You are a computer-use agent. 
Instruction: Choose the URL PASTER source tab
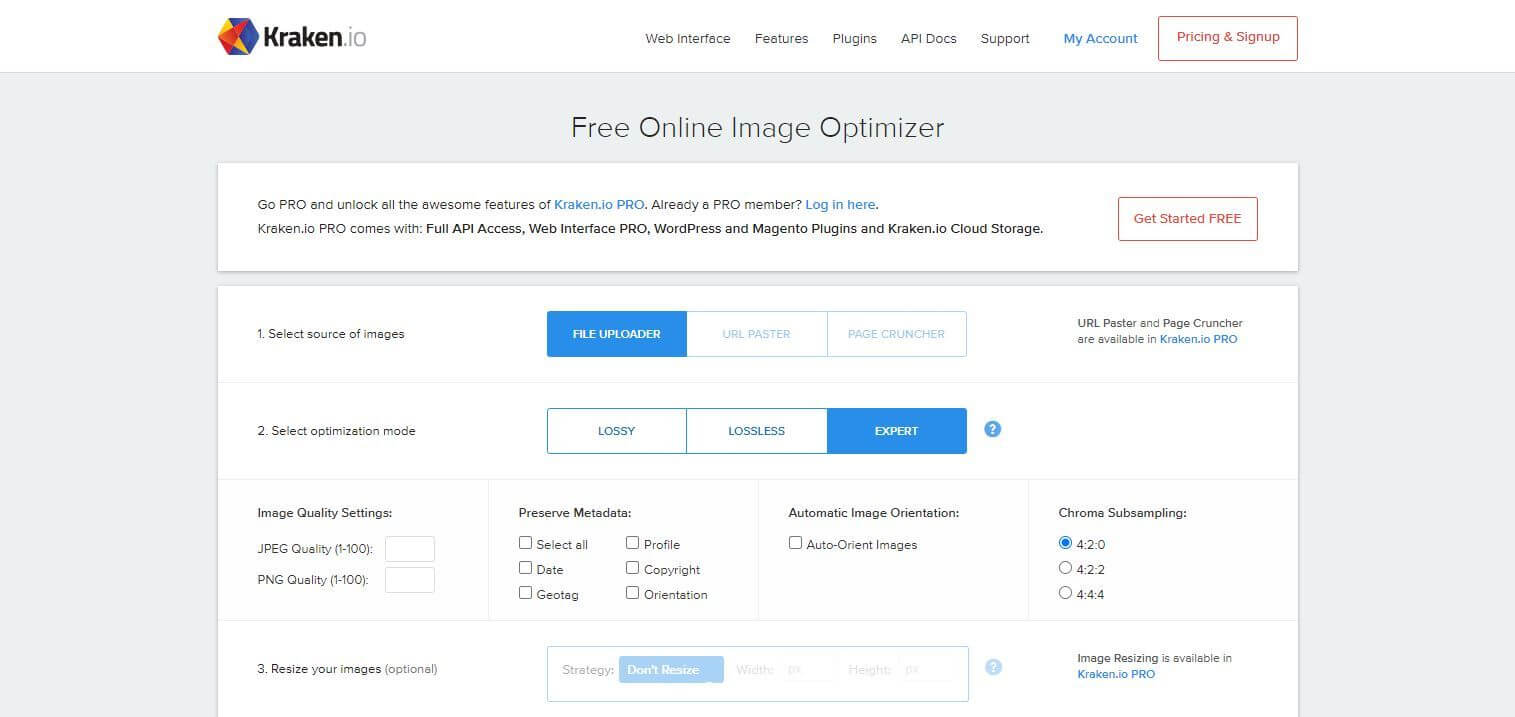[756, 334]
